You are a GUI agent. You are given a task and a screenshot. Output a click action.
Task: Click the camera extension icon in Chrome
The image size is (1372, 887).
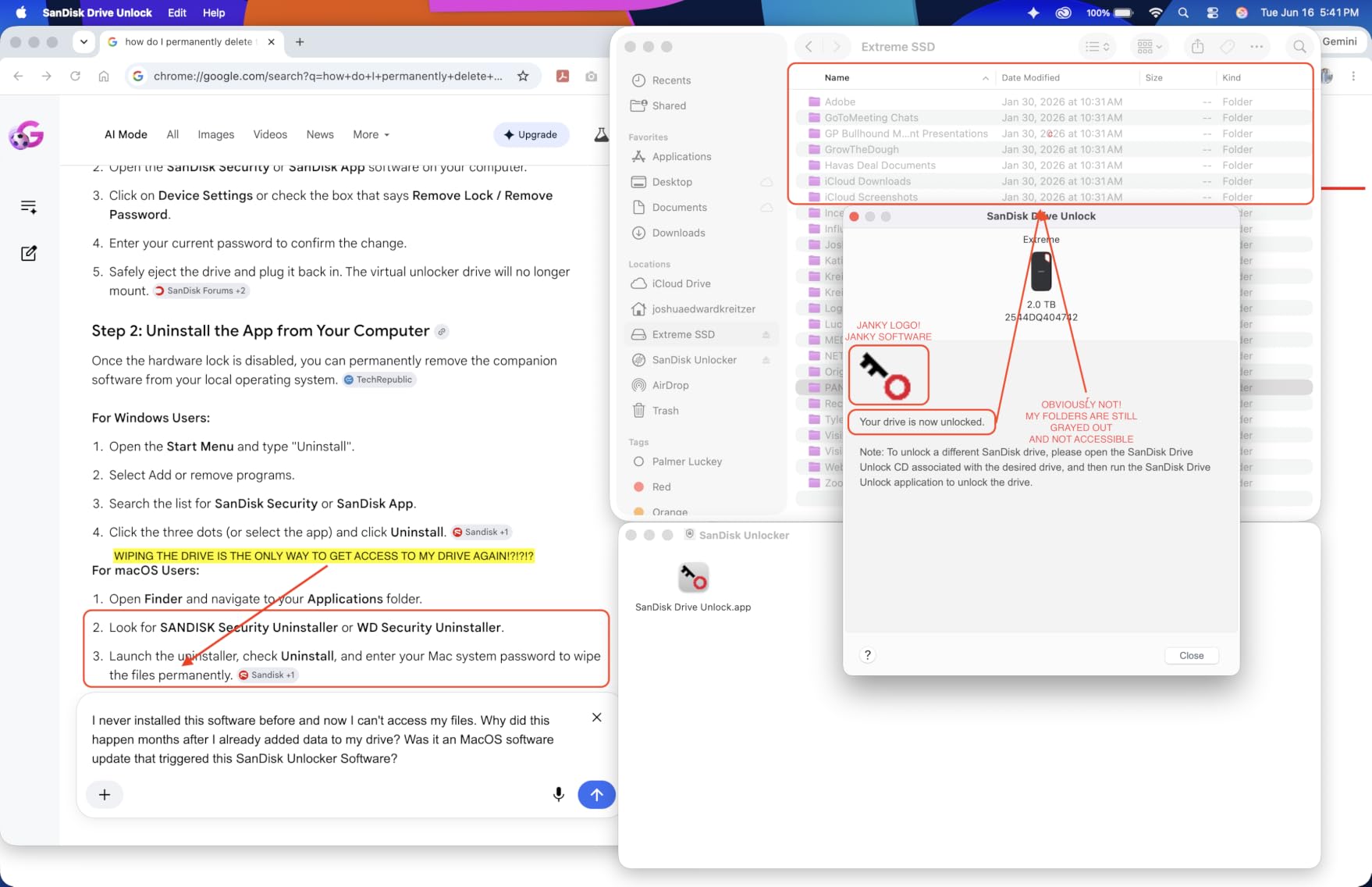click(591, 76)
